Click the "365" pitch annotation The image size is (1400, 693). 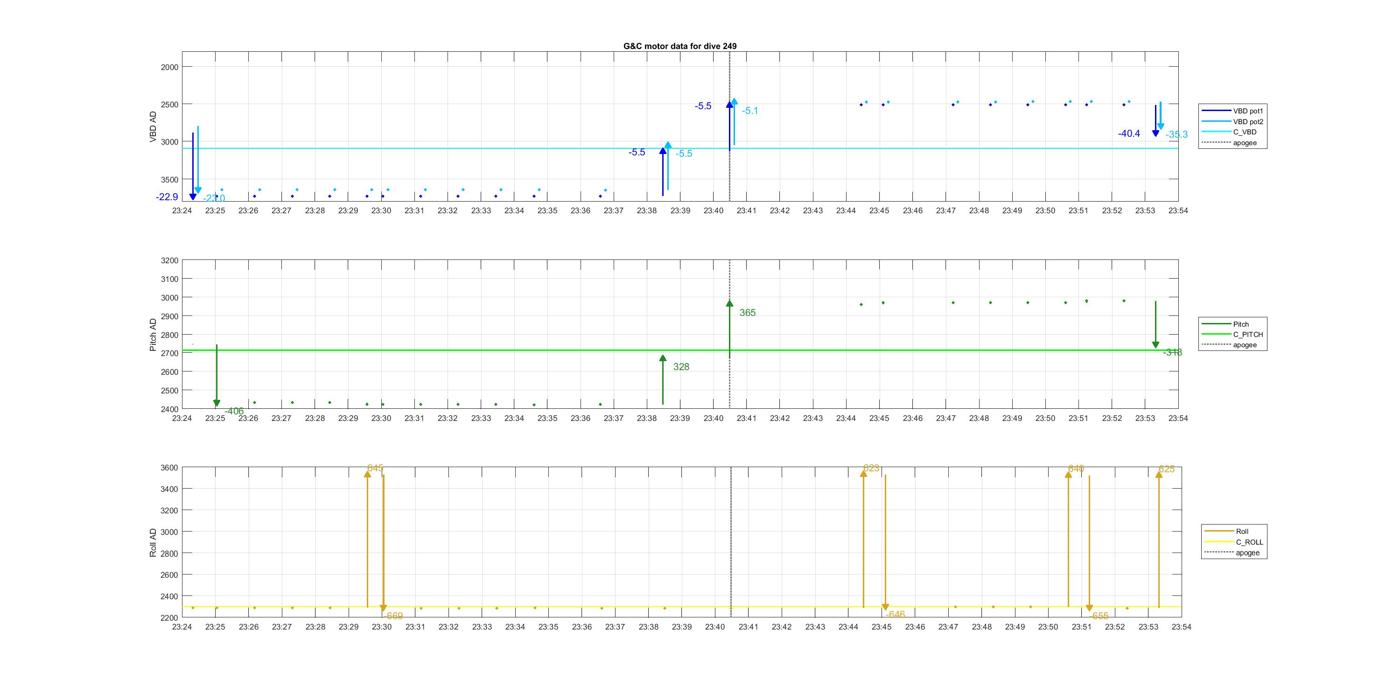[747, 313]
